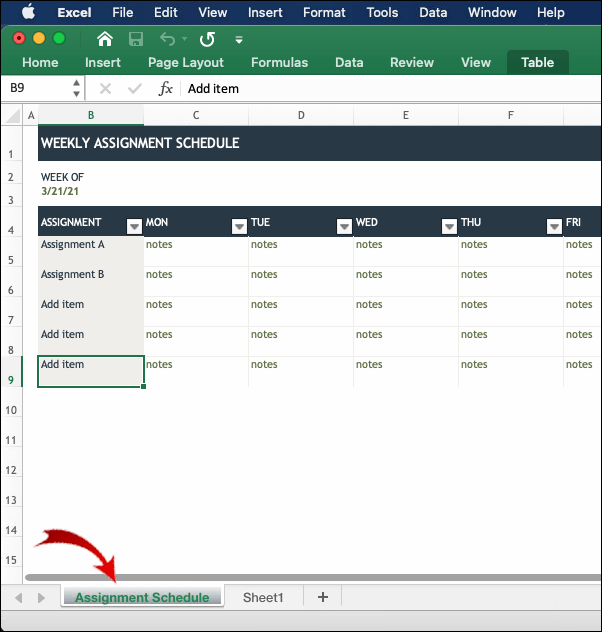Switch to the Formulas ribbon tab

coord(280,62)
